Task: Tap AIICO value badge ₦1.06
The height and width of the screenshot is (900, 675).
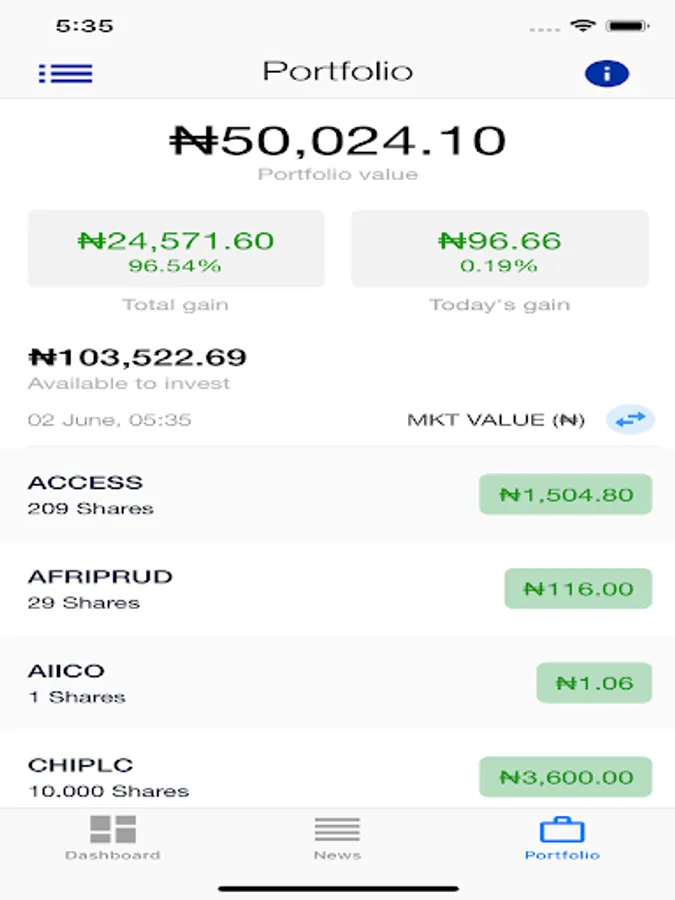Action: click(x=594, y=683)
